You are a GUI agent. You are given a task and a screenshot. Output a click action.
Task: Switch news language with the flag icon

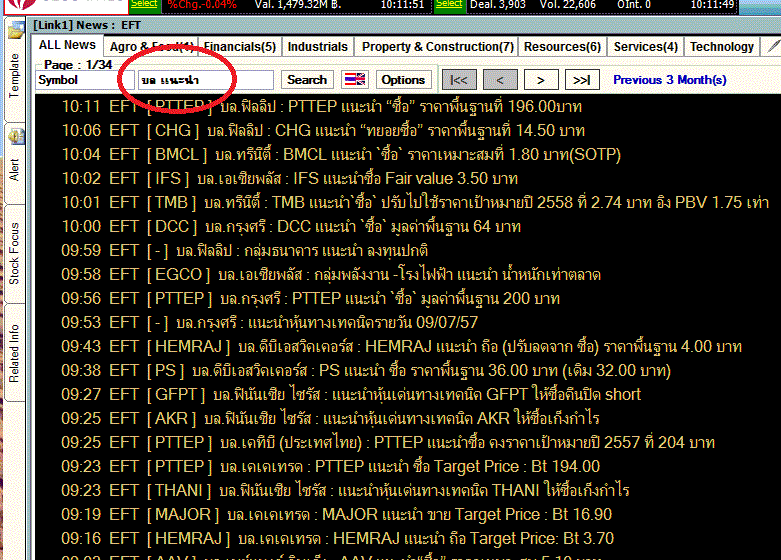355,80
